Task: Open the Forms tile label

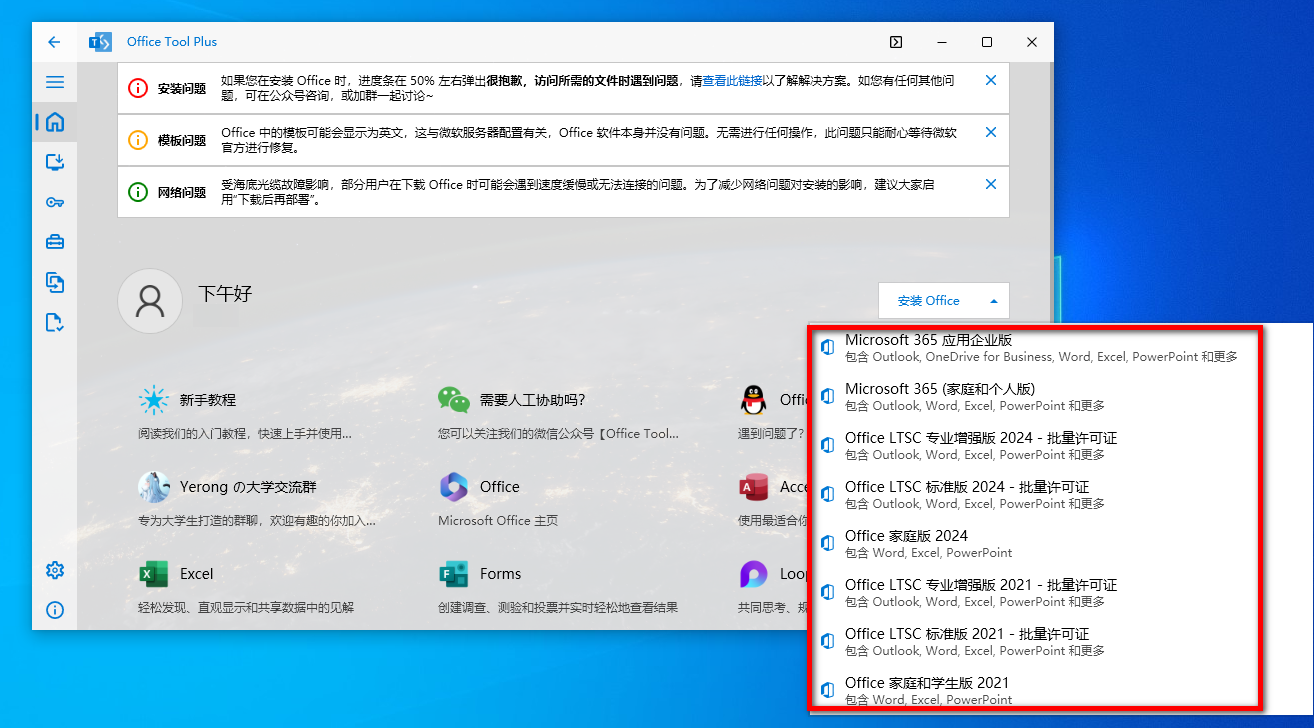Action: 500,574
